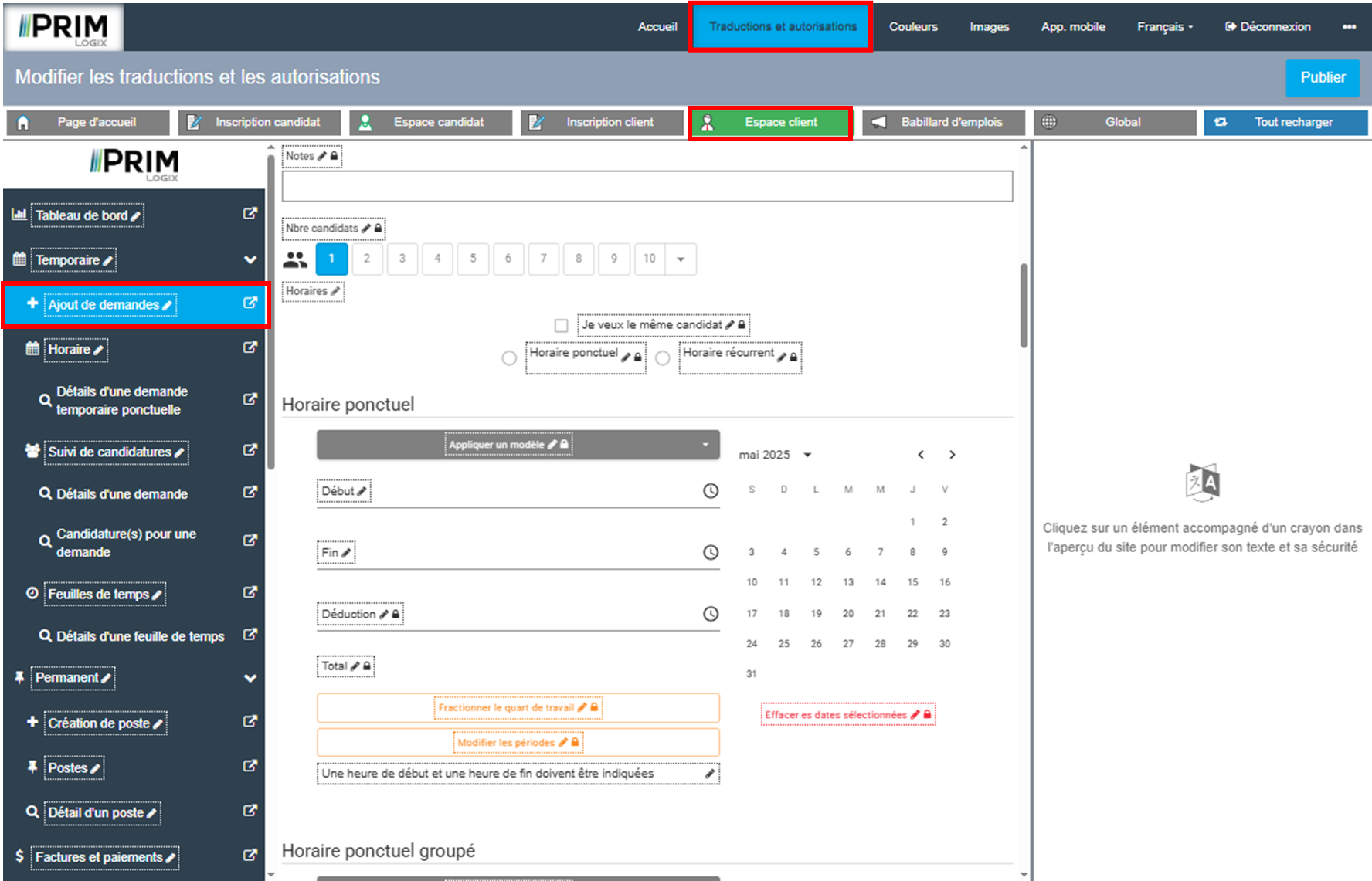Viewport: 1372px width, 881px height.
Task: Open the Couleurs menu item
Action: (913, 27)
